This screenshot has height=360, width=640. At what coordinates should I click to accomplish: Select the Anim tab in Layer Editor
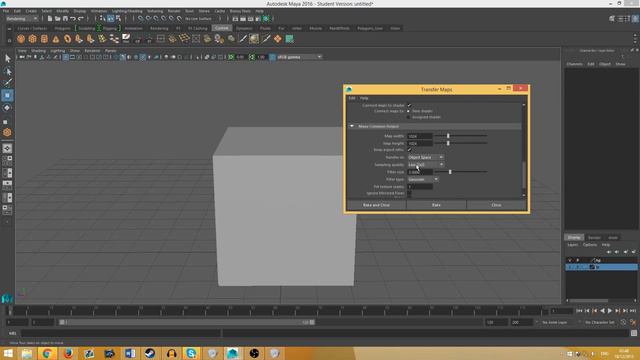[x=613, y=238]
